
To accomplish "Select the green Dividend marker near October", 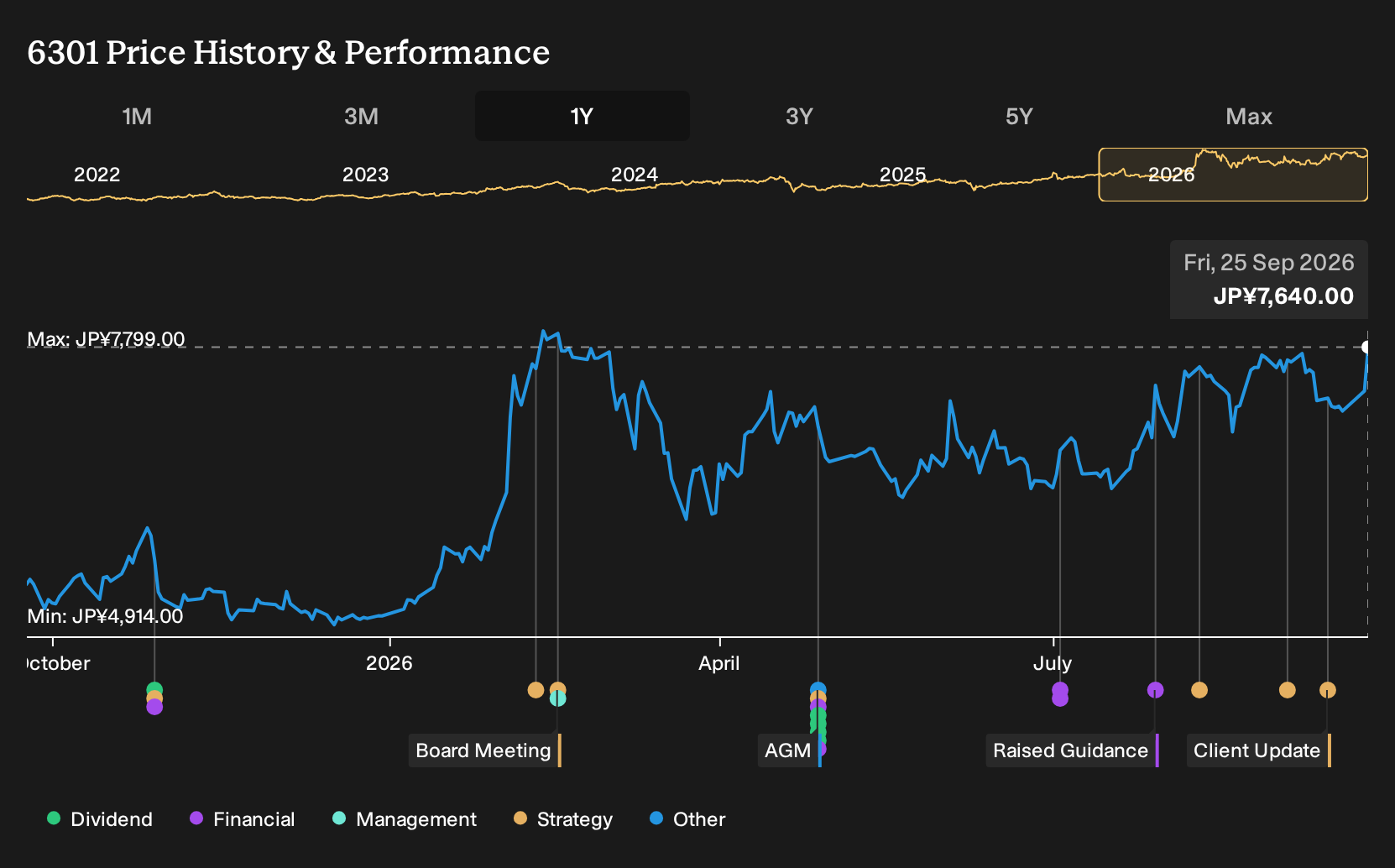I will tap(154, 690).
